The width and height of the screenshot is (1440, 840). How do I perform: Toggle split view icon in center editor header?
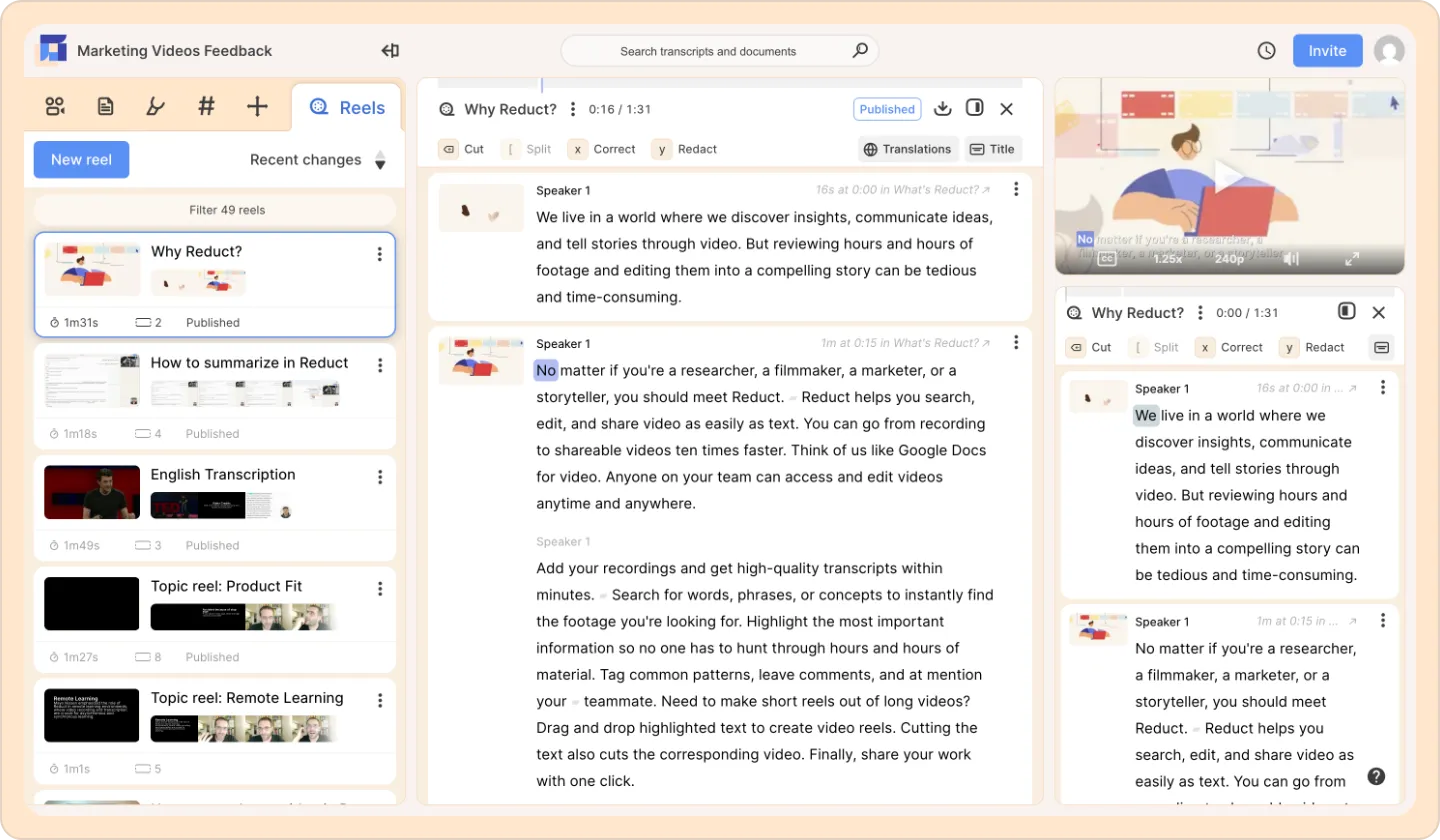pos(974,108)
